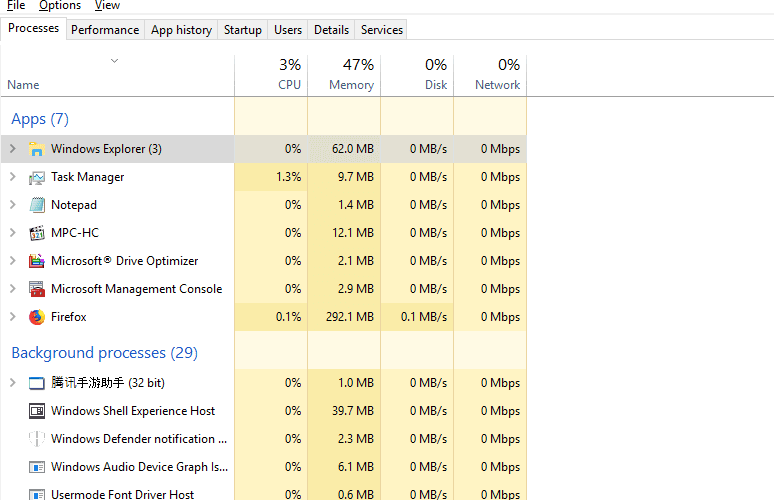Screen dimensions: 774x500
Task: Select the Microsoft® Drive Optimizer row name
Action: tap(124, 261)
